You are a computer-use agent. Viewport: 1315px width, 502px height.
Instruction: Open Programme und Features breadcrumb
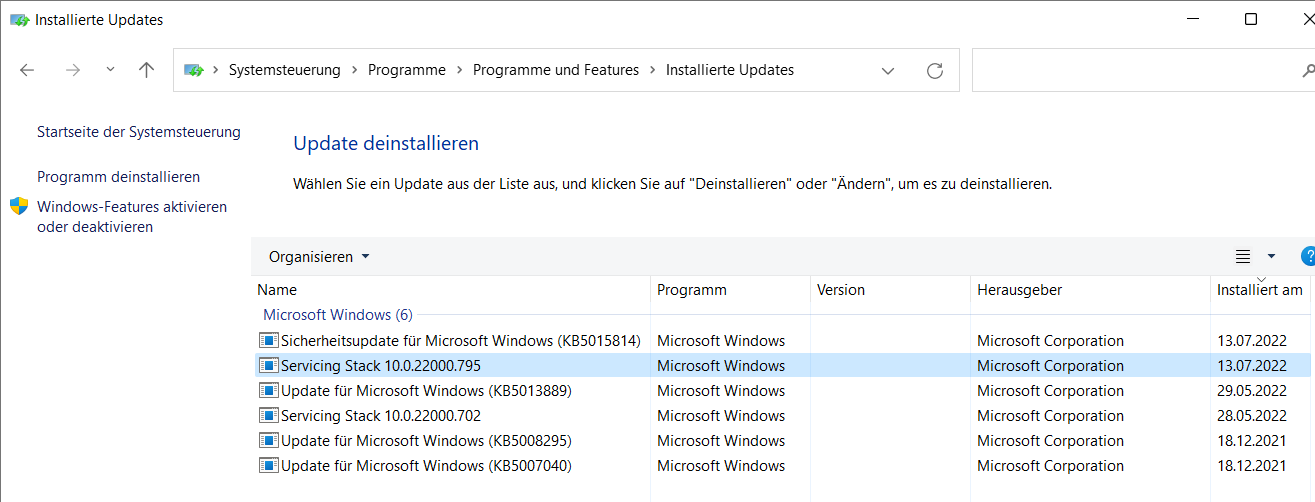556,70
